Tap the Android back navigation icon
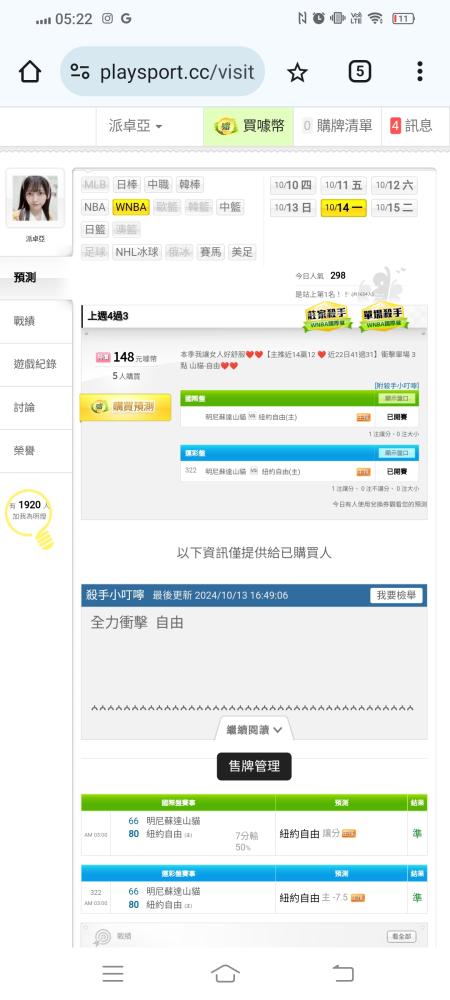This screenshot has width=450, height=1000. 343,973
